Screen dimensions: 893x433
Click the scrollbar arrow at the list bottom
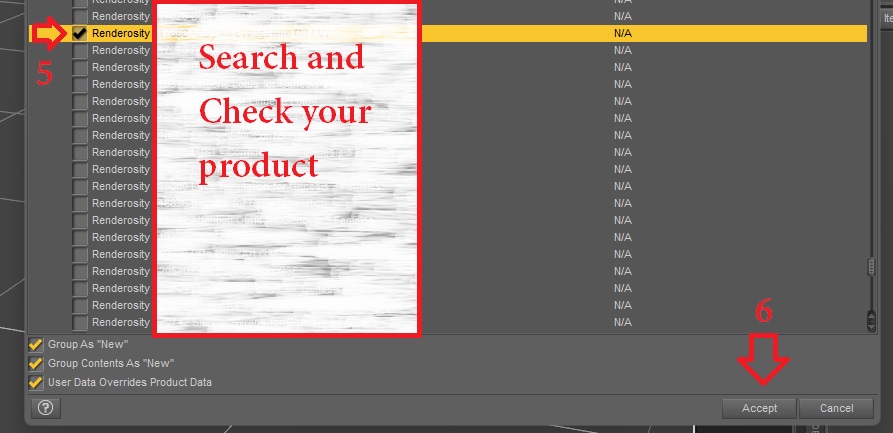coord(871,326)
